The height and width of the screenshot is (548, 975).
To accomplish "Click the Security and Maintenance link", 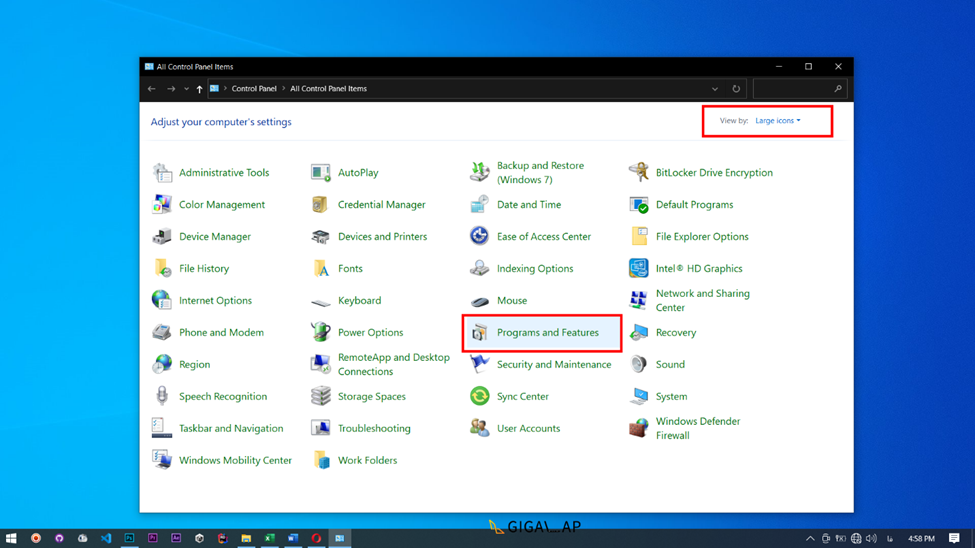I will tap(554, 365).
